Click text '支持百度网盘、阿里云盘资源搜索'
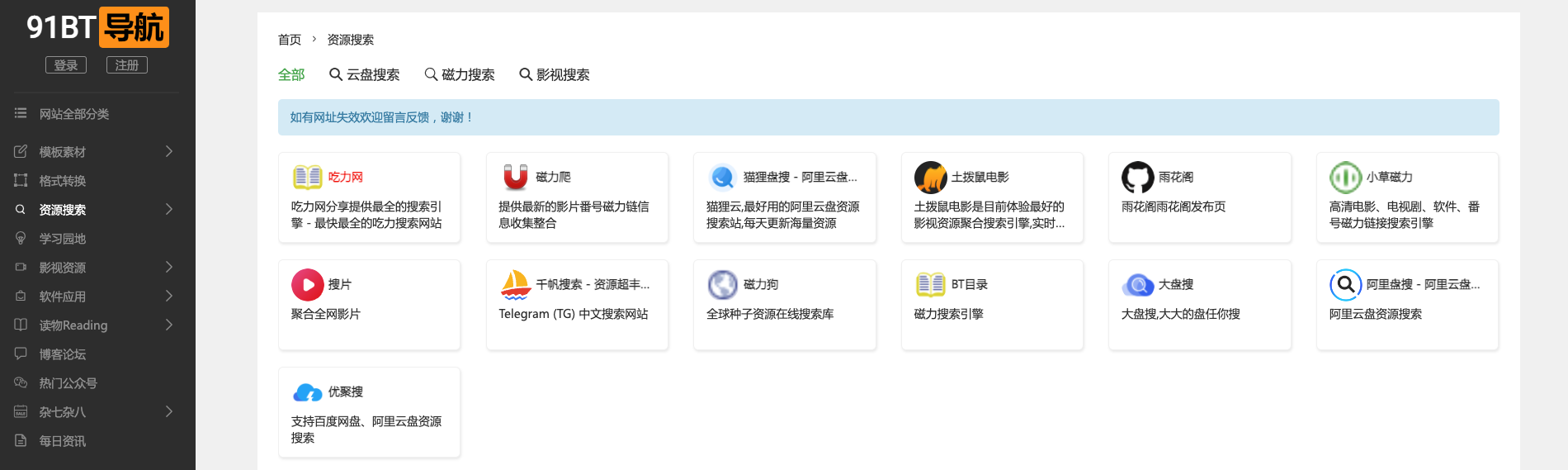 click(x=366, y=430)
